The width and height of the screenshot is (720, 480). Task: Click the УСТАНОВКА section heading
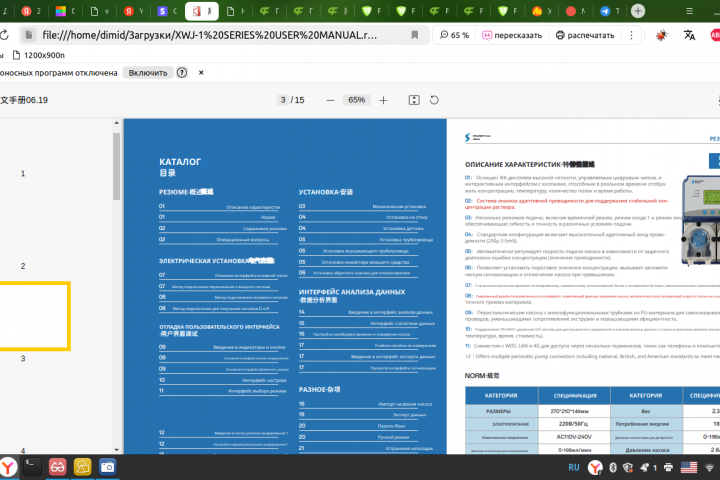click(326, 192)
